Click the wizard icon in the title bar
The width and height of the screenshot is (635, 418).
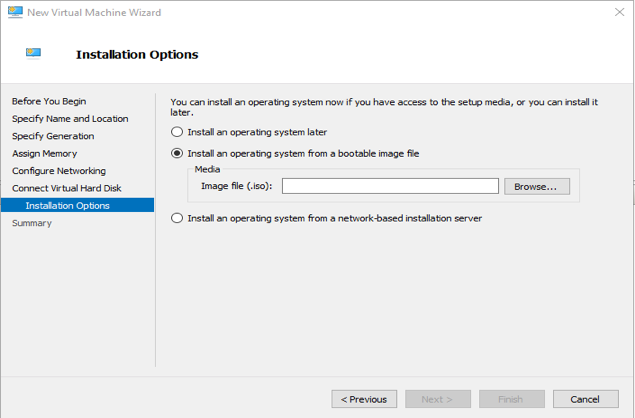point(14,13)
